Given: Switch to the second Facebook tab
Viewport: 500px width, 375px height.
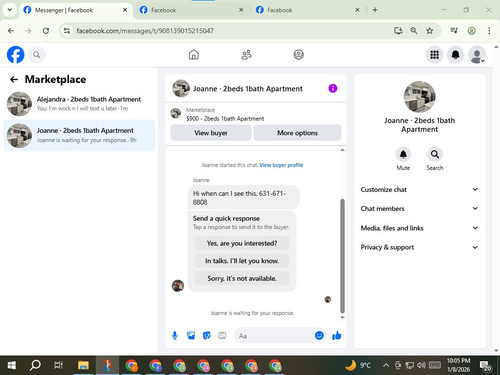Looking at the screenshot, I should coord(192,10).
